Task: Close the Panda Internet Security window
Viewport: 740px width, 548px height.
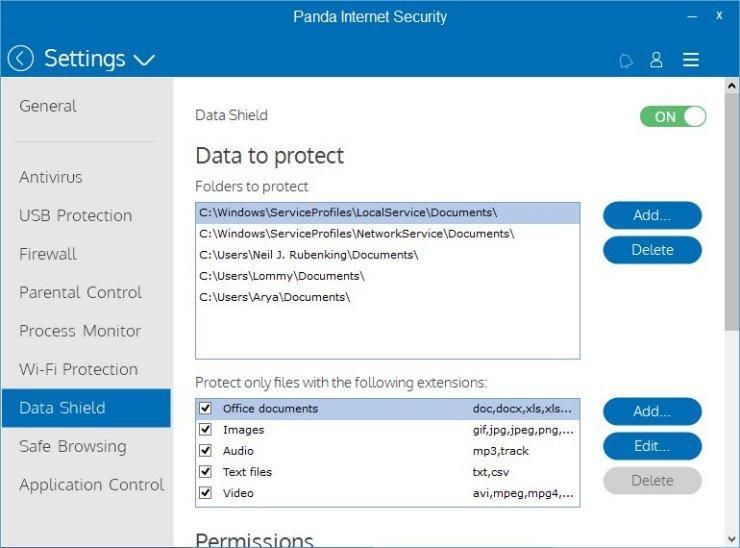Action: [719, 16]
